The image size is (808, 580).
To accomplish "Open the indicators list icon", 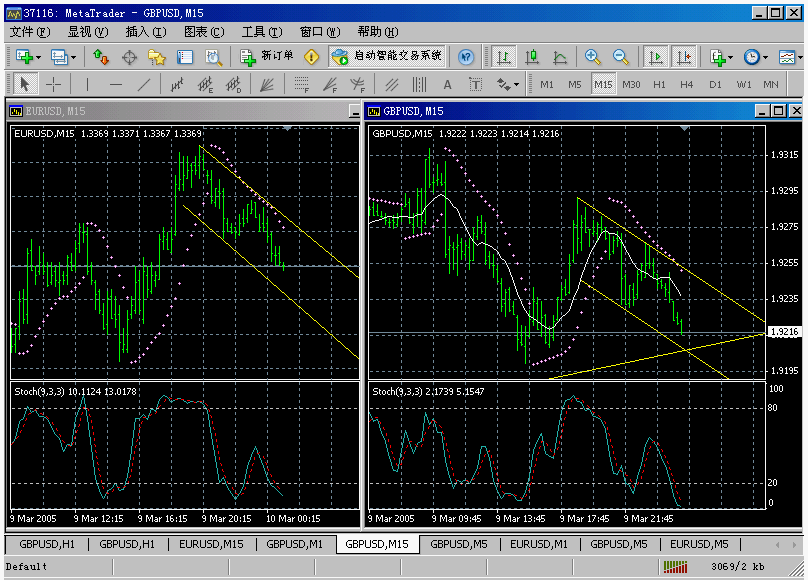I will tap(716, 57).
